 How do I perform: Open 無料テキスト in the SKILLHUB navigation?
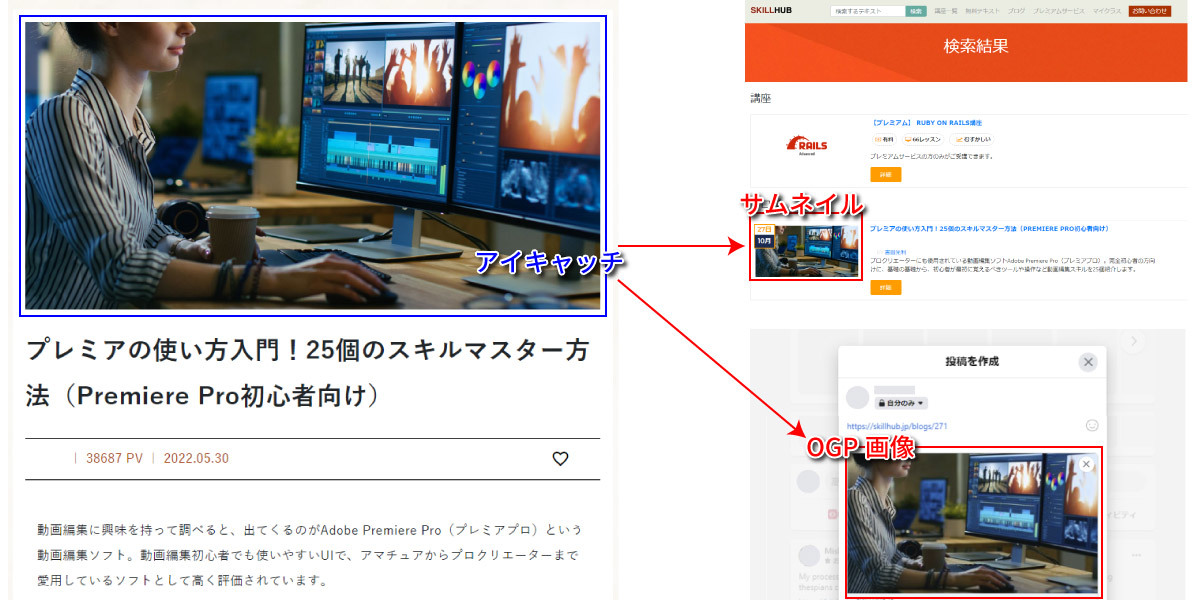982,11
